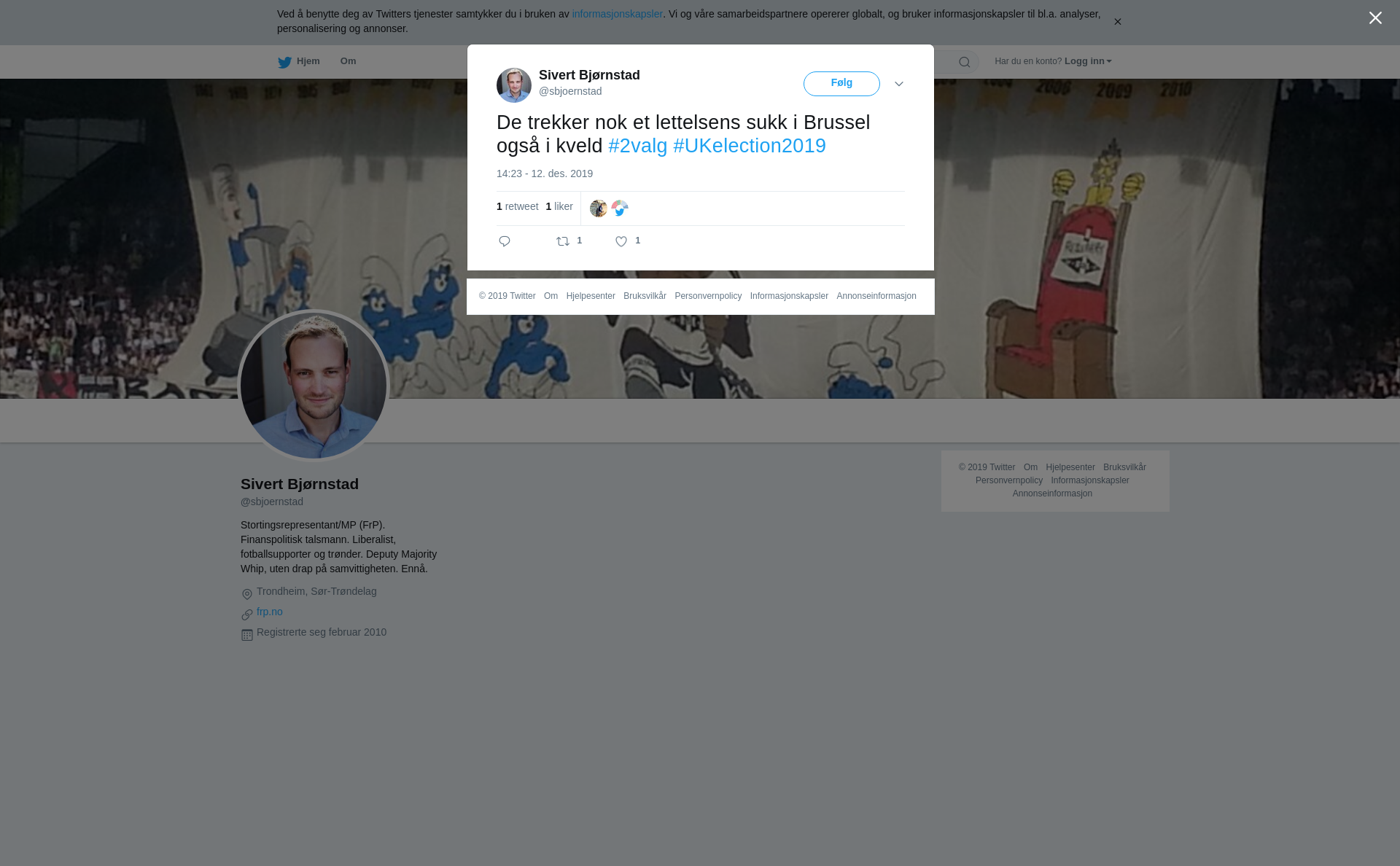
Task: Open the Logg inn dropdown
Action: pos(1088,61)
